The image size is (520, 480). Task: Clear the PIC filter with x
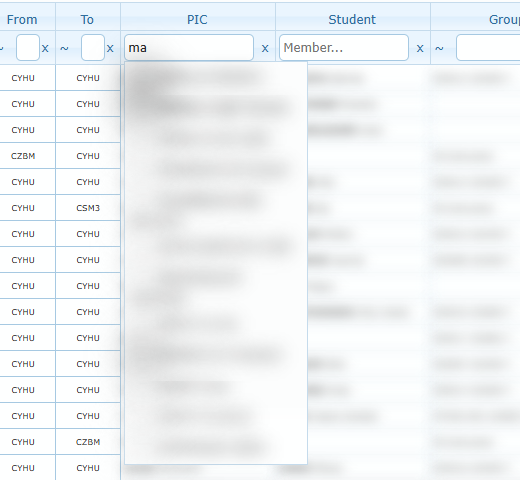coord(265,48)
